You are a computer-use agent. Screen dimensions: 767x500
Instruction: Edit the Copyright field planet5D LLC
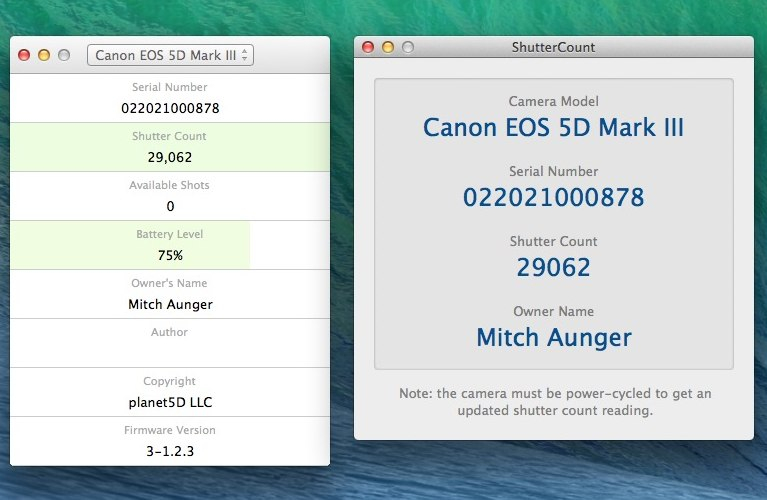coord(170,402)
